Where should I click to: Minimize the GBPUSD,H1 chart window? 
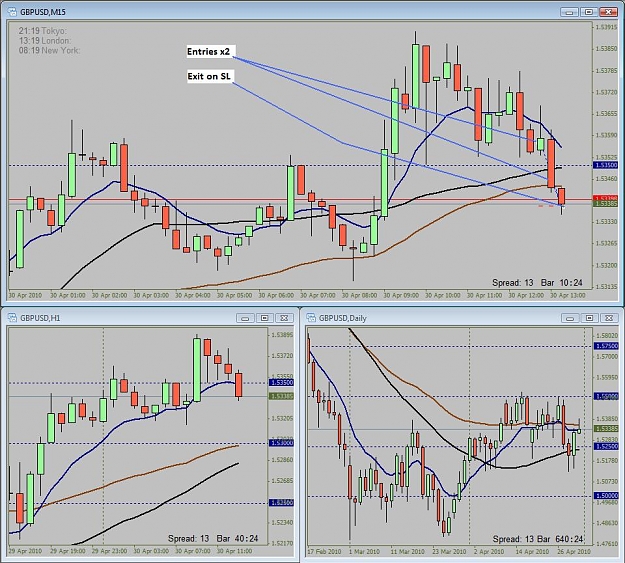pyautogui.click(x=245, y=318)
